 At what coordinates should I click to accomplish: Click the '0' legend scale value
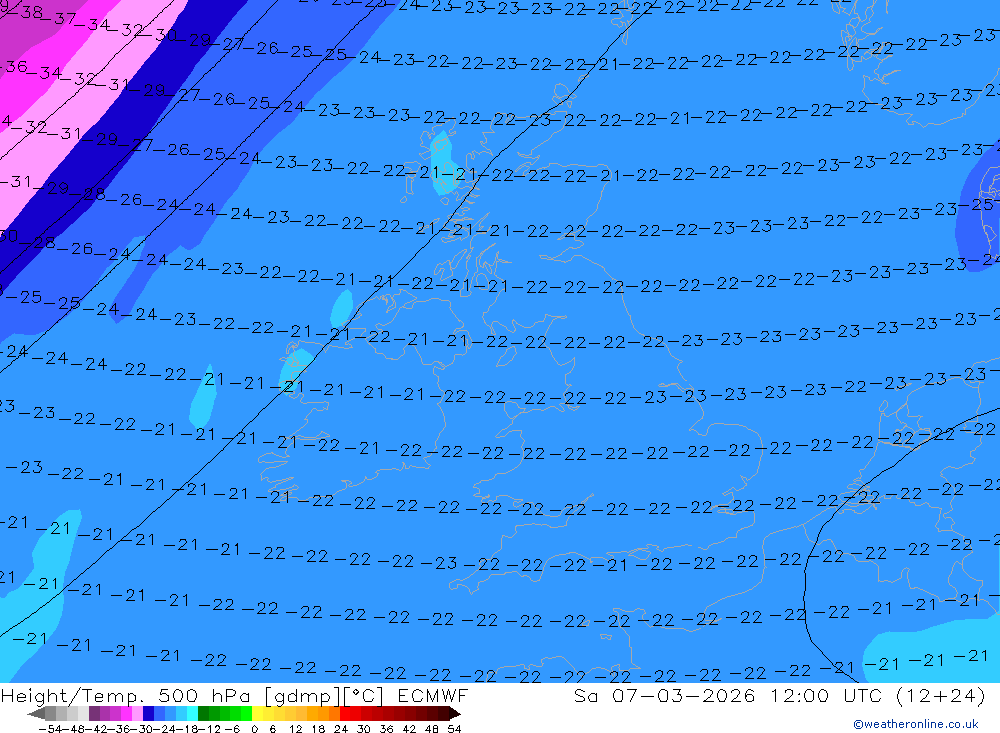(x=254, y=729)
